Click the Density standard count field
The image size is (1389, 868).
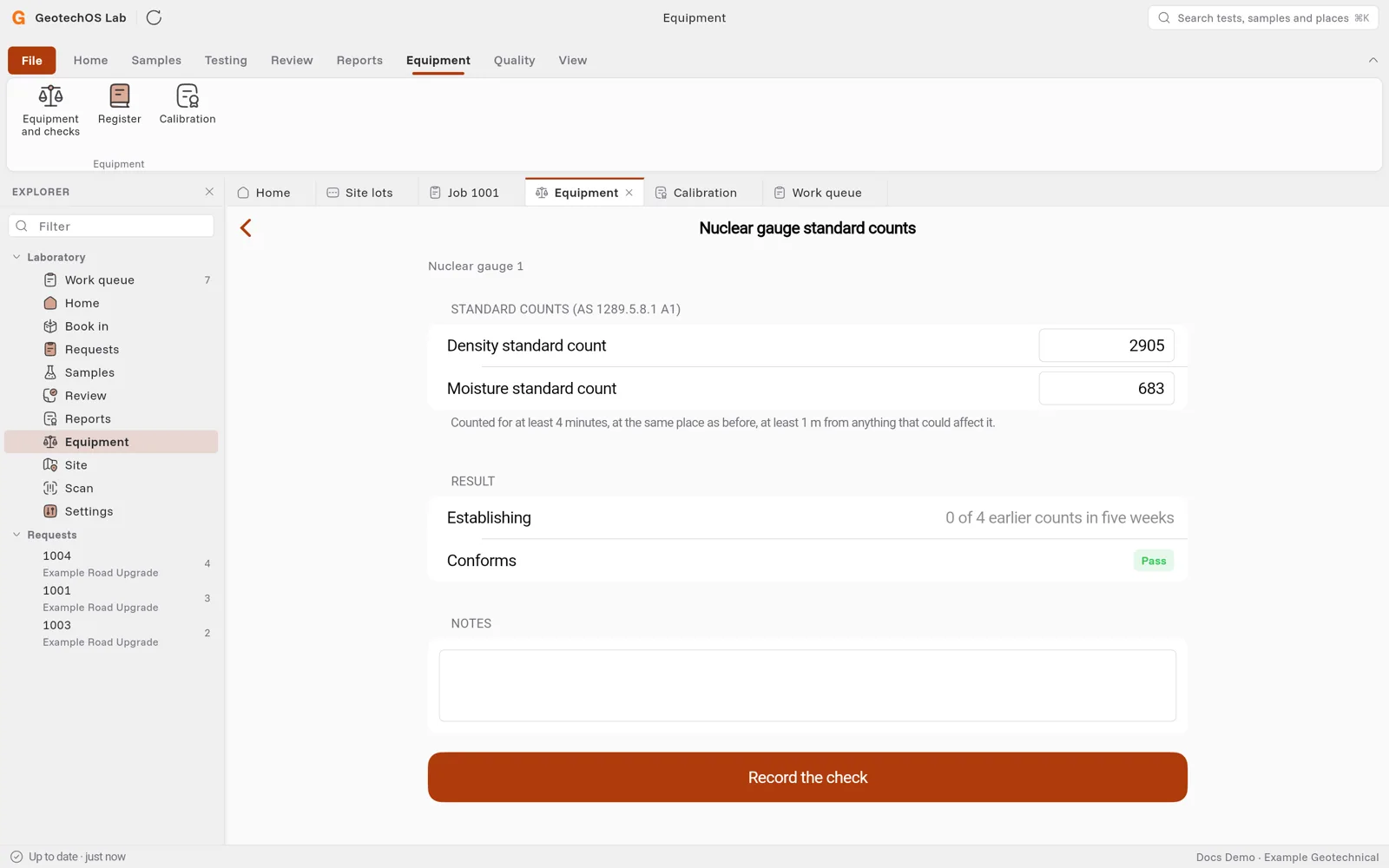pos(1106,345)
